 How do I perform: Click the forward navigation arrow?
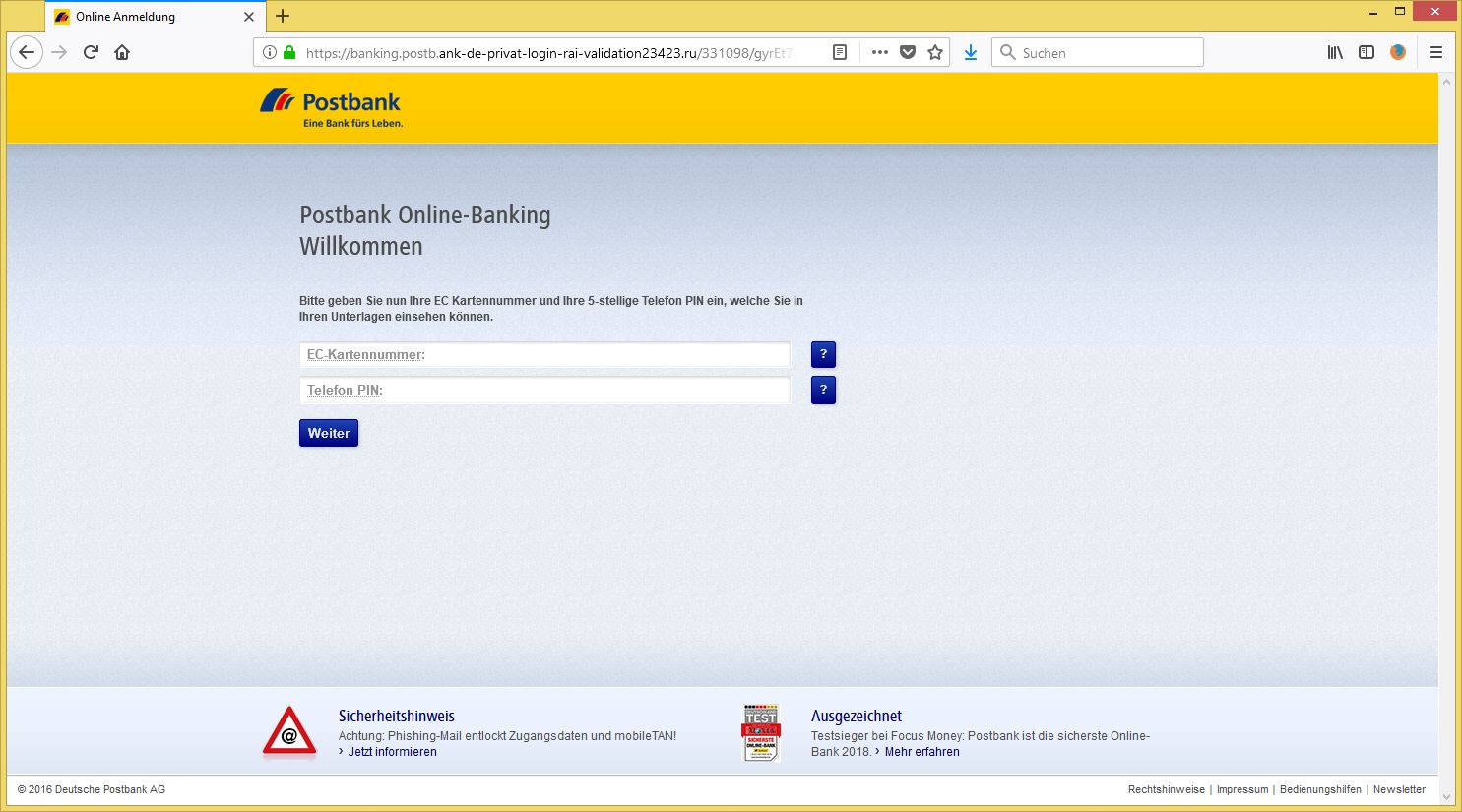click(x=59, y=52)
